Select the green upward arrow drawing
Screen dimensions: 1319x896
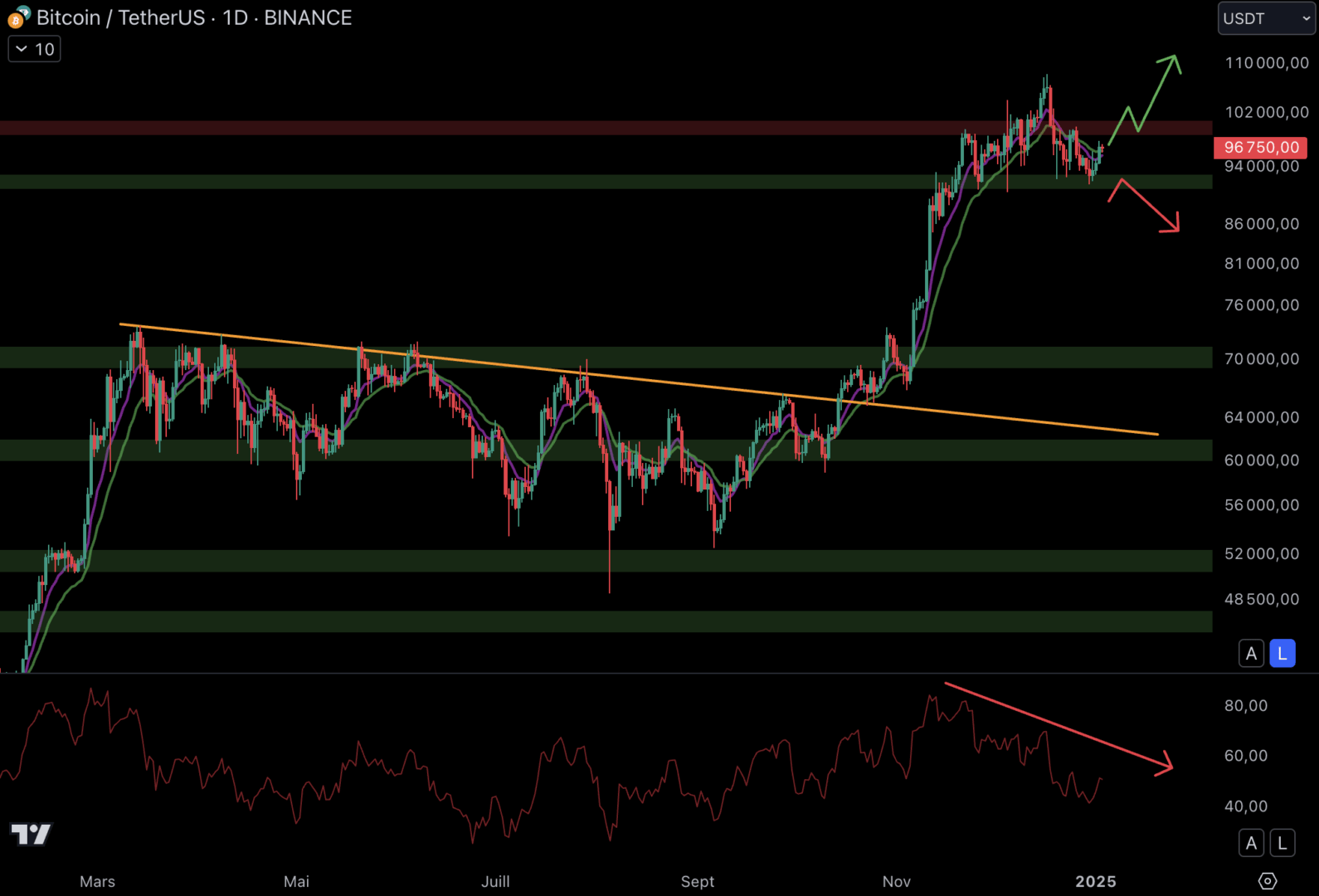(1157, 91)
